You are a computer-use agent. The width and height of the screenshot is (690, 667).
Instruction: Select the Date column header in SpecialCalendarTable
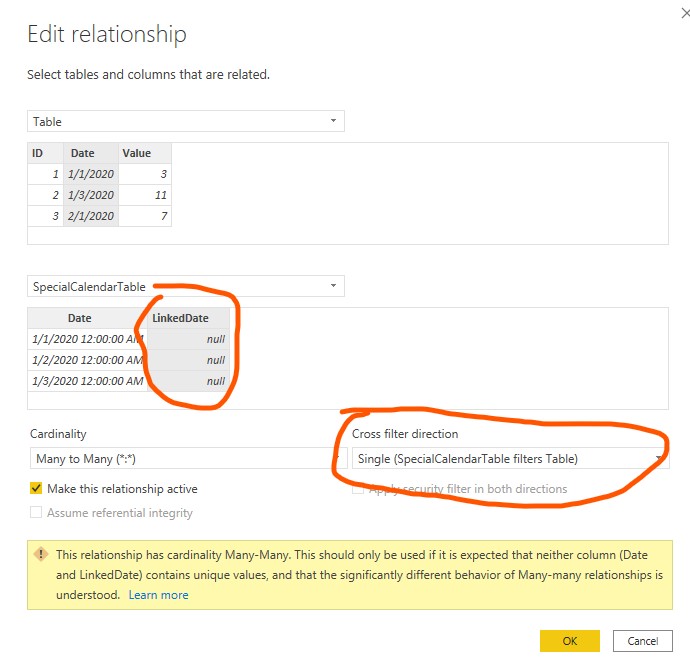point(88,318)
